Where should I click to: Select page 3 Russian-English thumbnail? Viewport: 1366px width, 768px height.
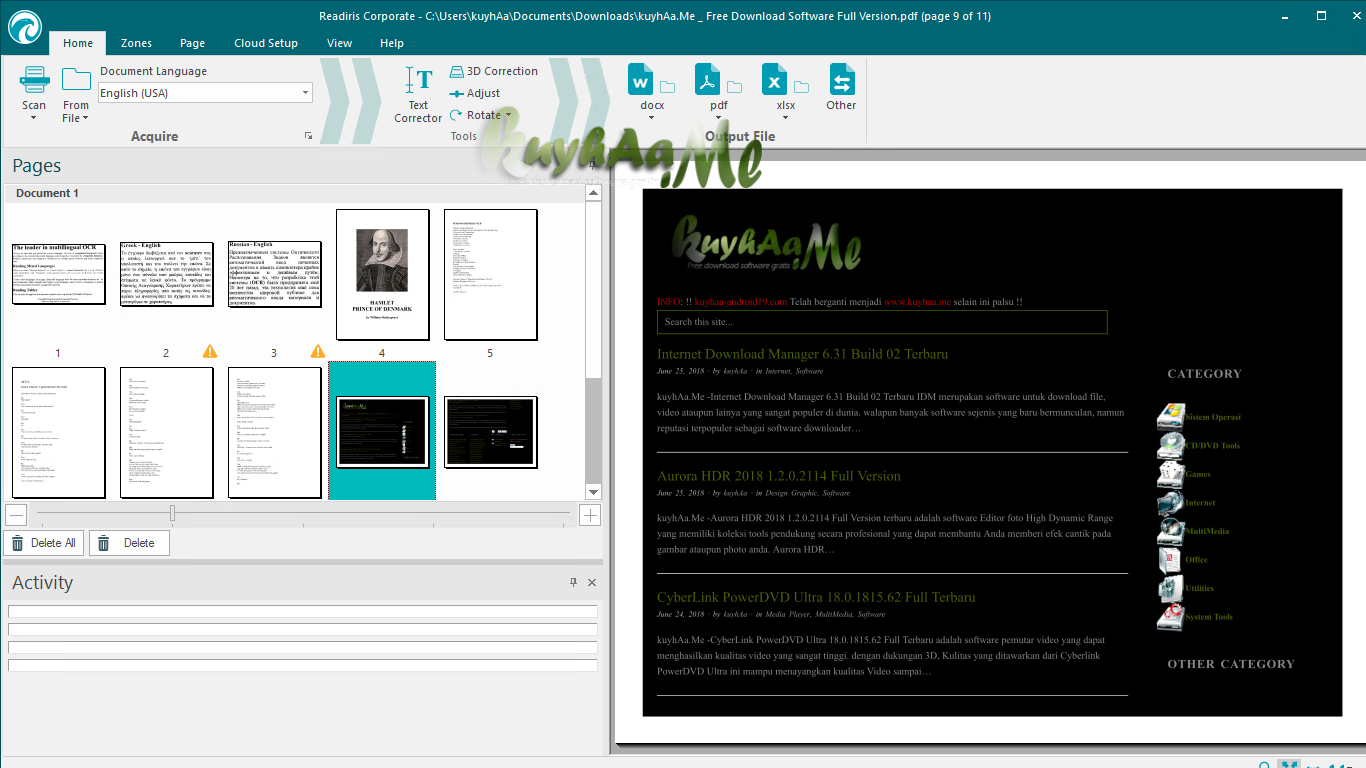pos(274,273)
